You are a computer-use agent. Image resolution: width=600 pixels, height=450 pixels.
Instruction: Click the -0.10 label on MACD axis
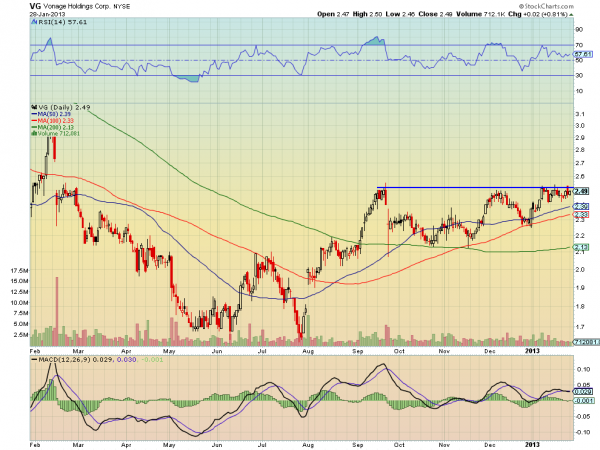pyautogui.click(x=582, y=432)
